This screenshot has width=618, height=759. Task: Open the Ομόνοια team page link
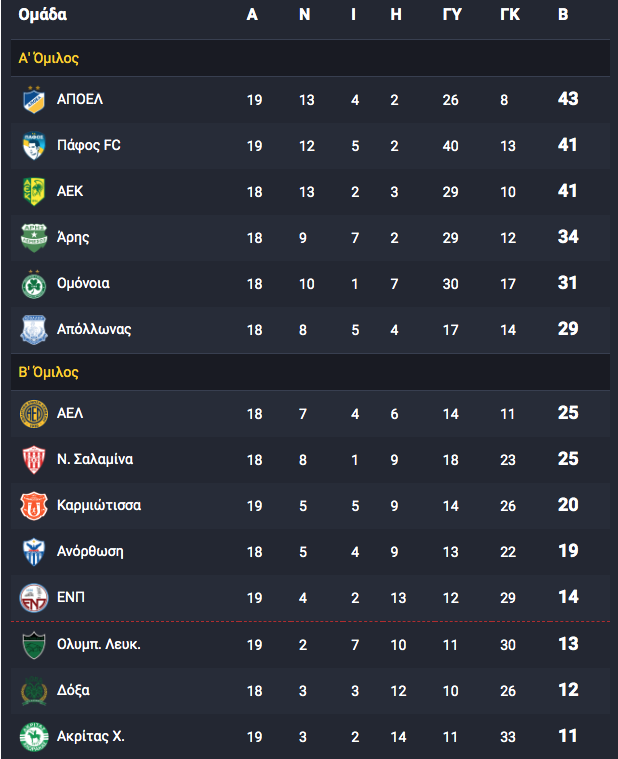(x=83, y=283)
